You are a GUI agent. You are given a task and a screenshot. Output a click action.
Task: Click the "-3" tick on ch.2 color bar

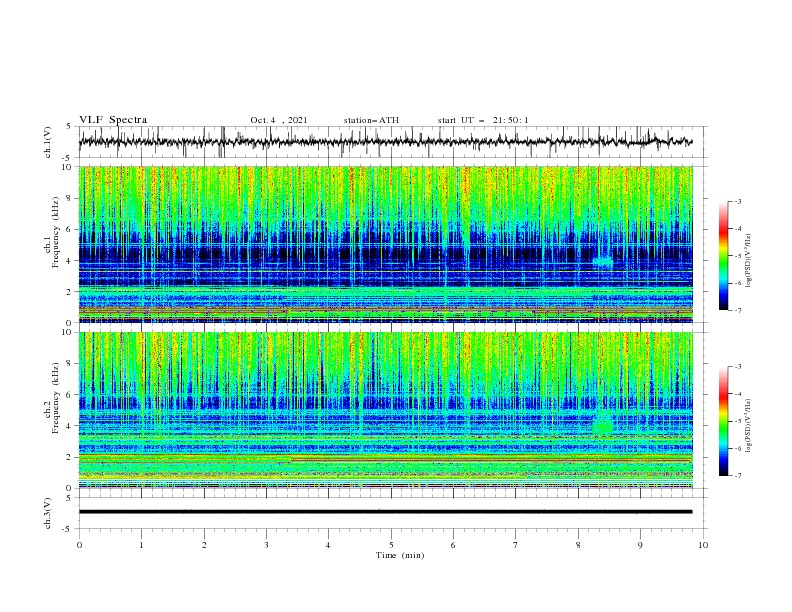738,367
